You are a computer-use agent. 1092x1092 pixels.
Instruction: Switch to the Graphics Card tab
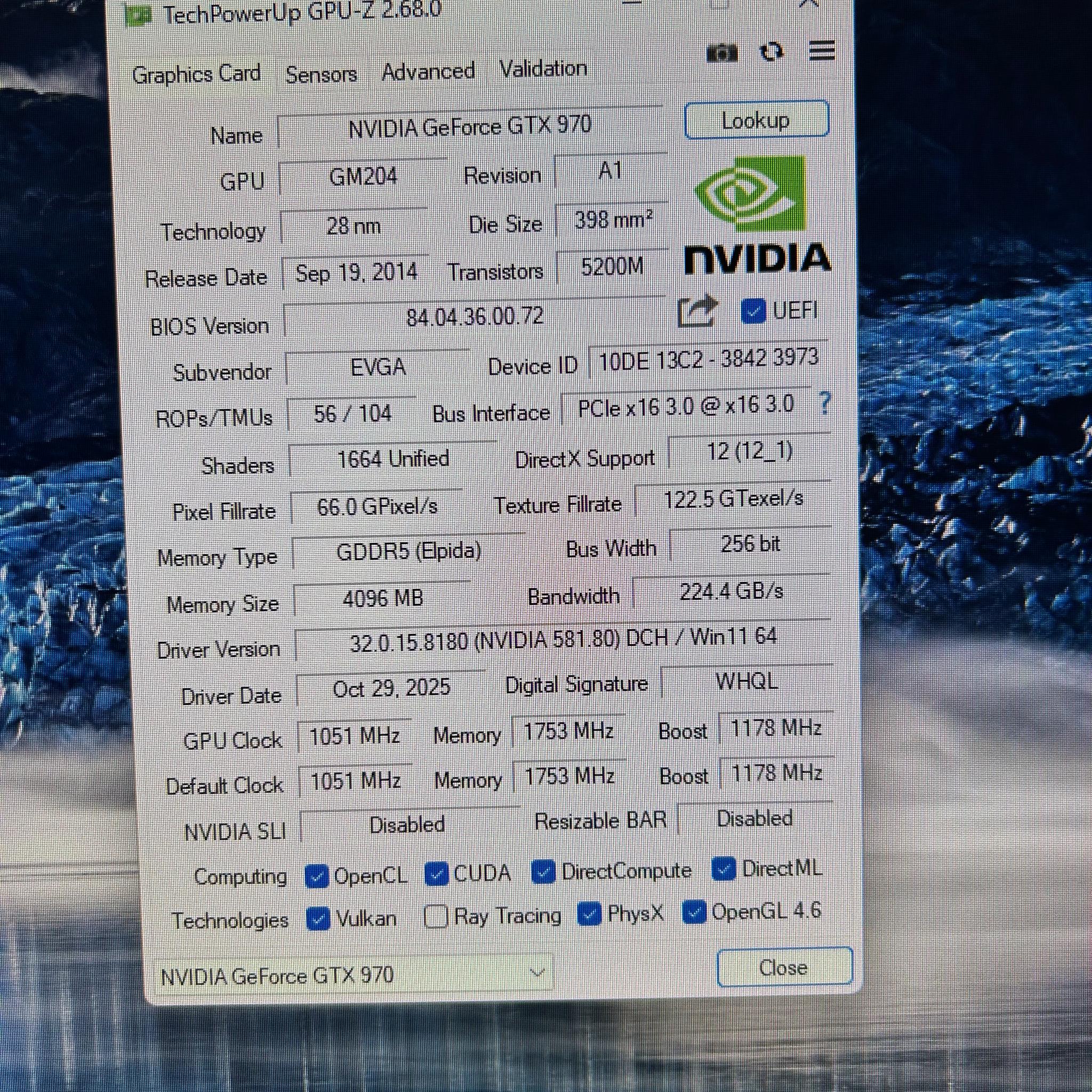[x=196, y=75]
